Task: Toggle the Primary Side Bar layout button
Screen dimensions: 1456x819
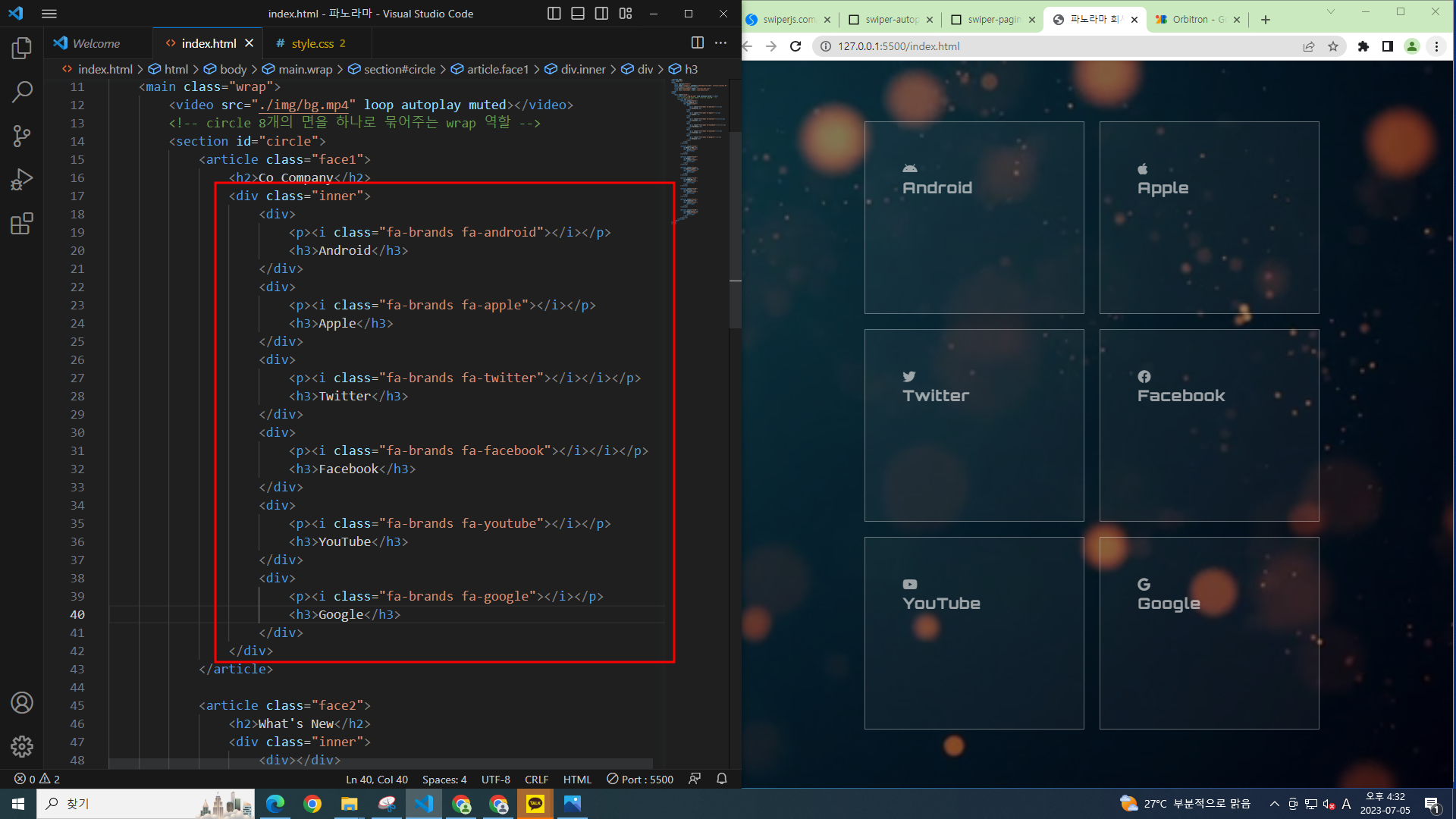Action: [554, 14]
